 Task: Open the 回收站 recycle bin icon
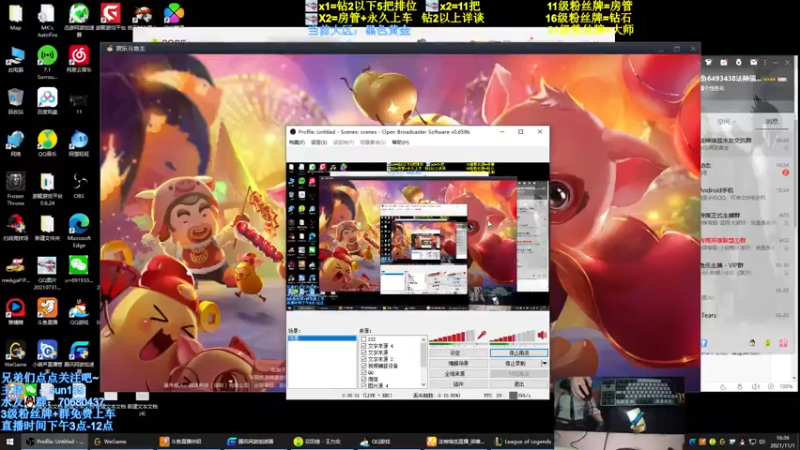[x=15, y=101]
